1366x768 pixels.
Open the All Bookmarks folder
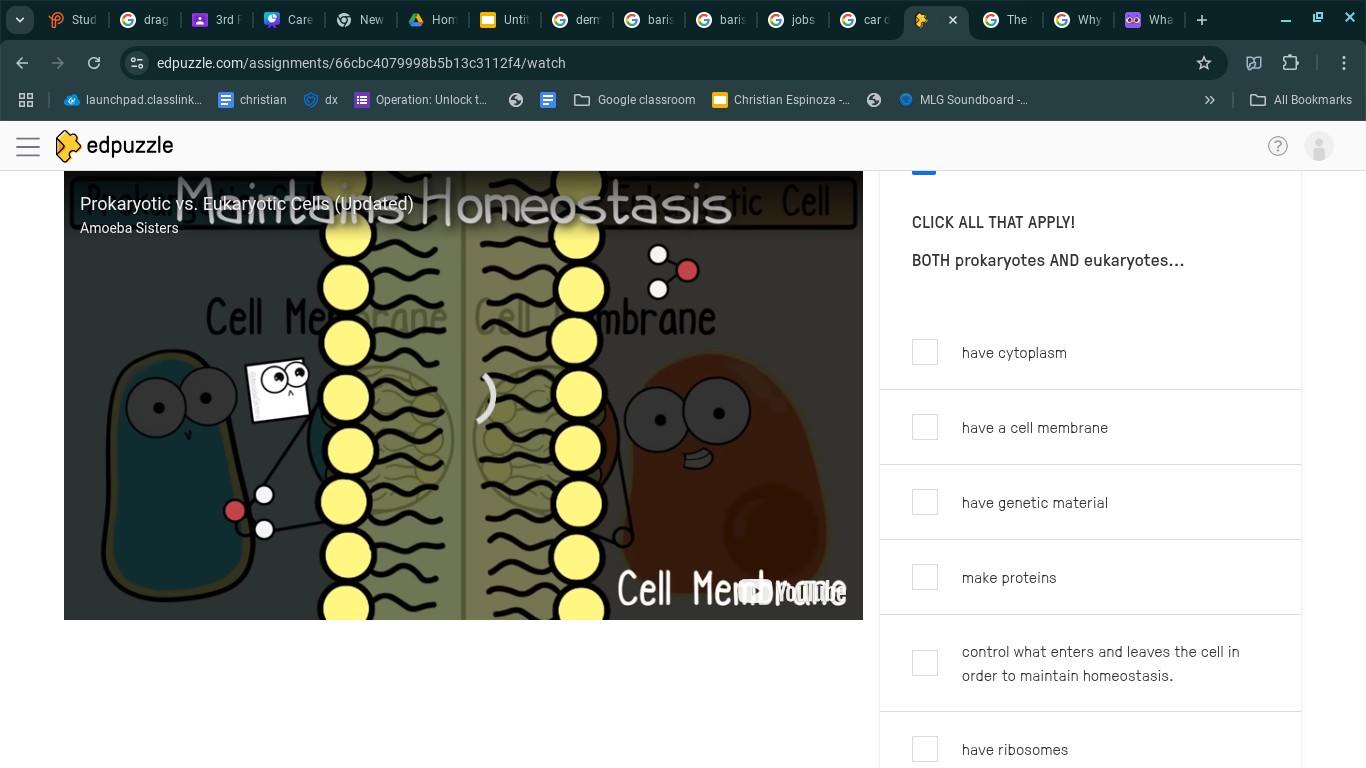(1301, 100)
